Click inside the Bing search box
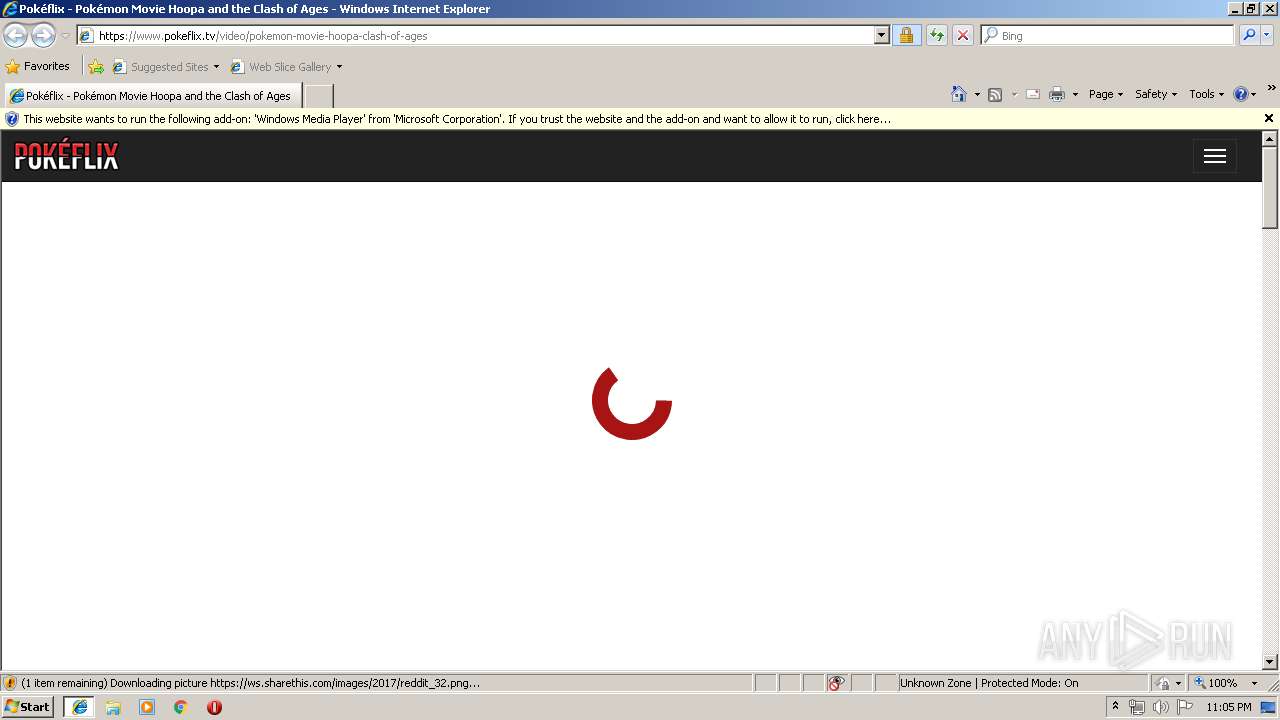This screenshot has height=720, width=1280. [1107, 36]
